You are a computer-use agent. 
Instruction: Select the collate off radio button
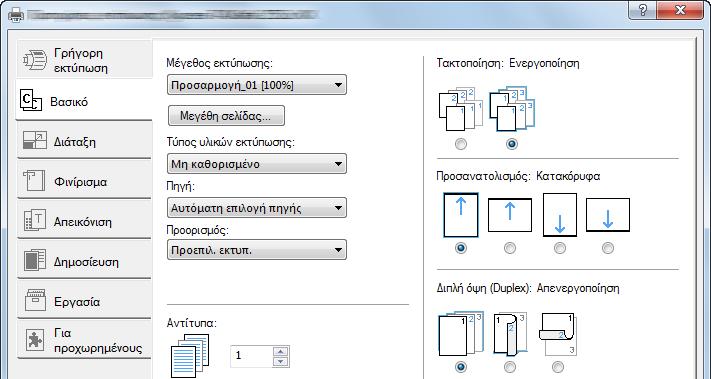[x=461, y=144]
